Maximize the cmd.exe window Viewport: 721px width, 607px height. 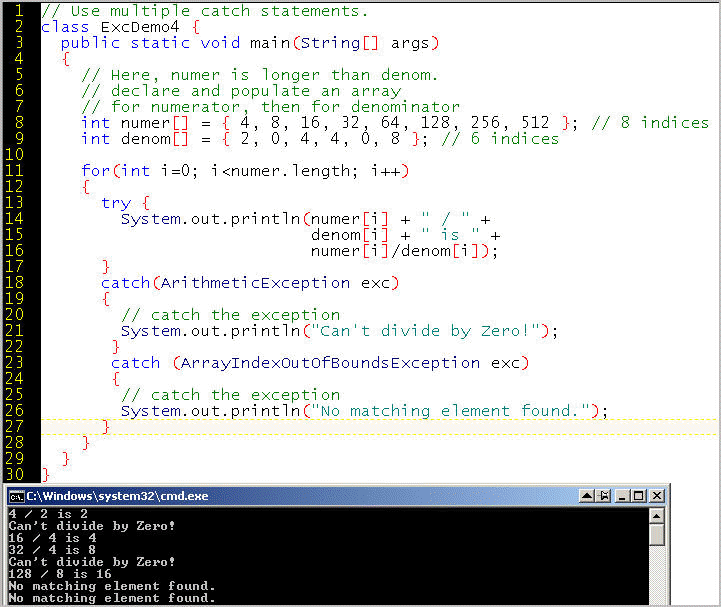tap(639, 496)
